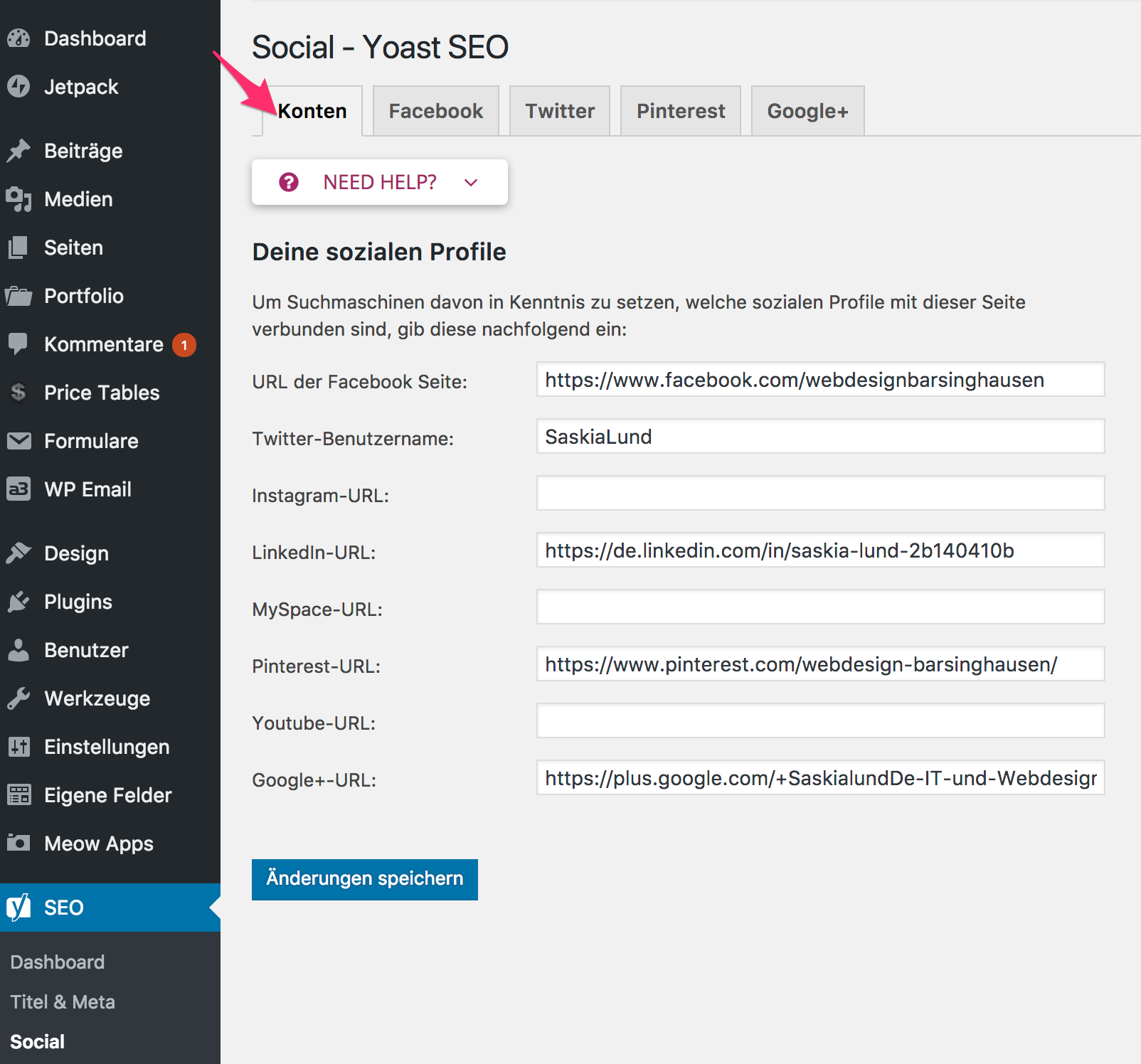This screenshot has width=1141, height=1064.
Task: Click the Price Tables dollar icon
Action: point(18,393)
